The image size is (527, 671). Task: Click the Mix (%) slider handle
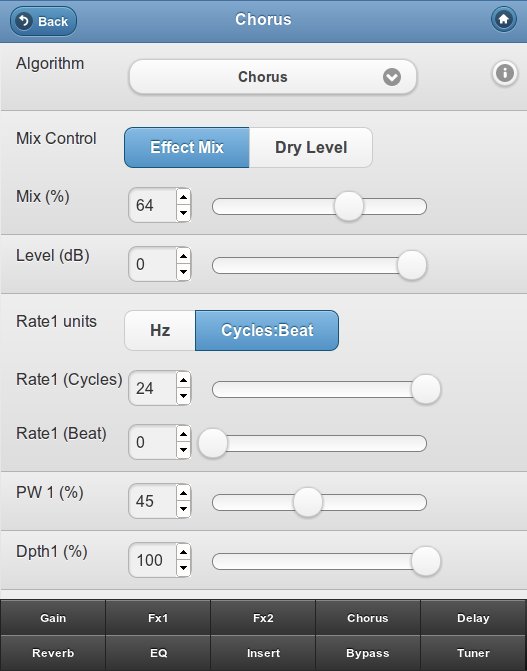point(349,206)
